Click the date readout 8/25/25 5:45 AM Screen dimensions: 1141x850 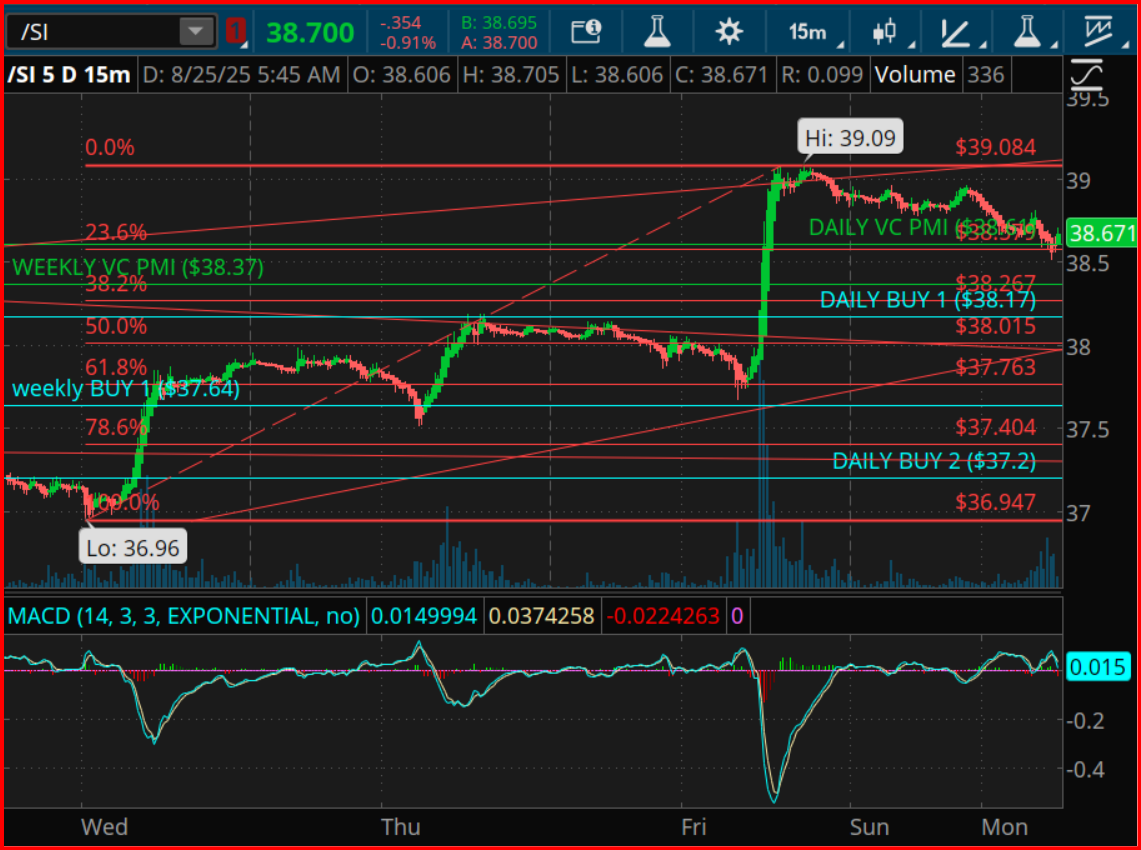(241, 74)
